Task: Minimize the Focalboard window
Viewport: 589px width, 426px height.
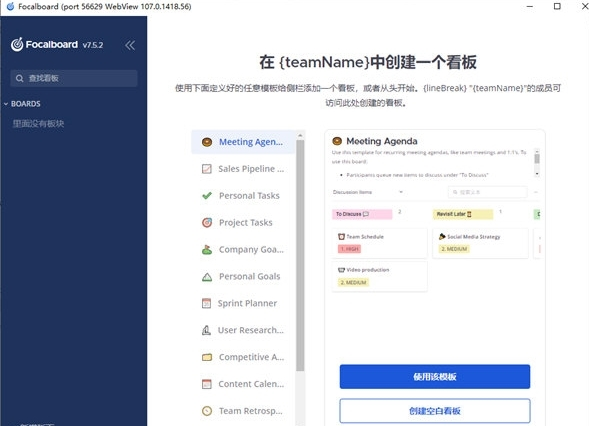Action: click(530, 6)
